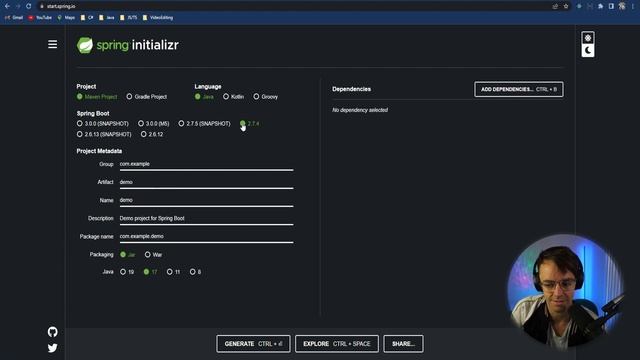Image resolution: width=640 pixels, height=360 pixels.
Task: Click the Generate button
Action: [253, 344]
